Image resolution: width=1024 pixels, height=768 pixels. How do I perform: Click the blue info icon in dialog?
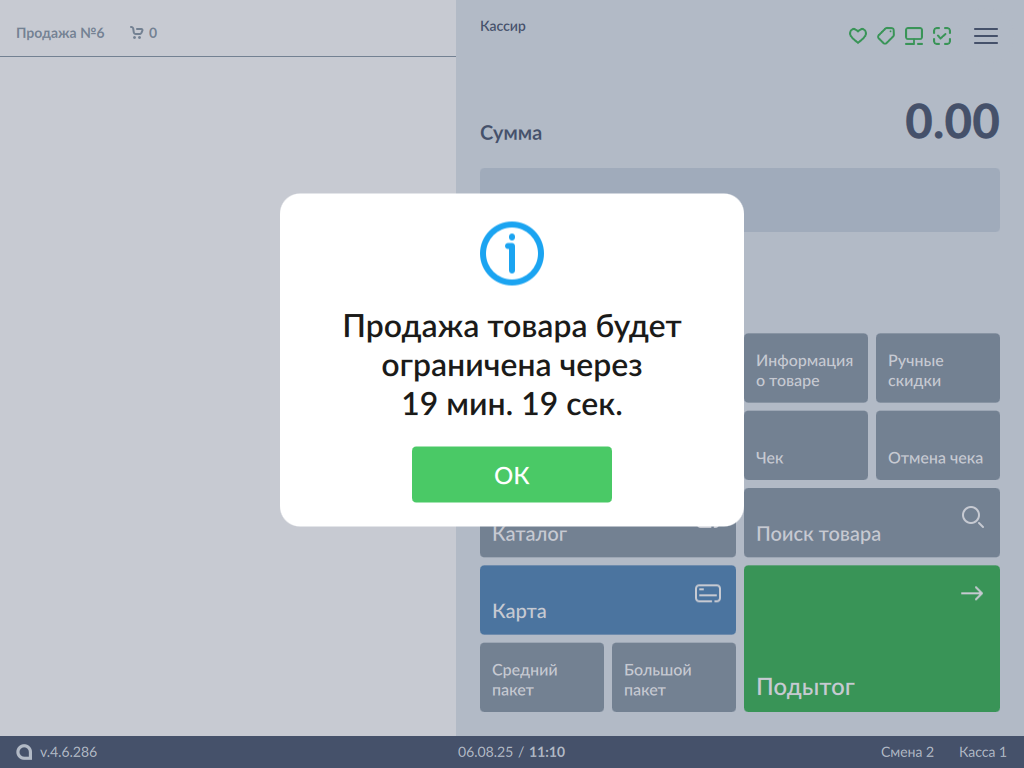pyautogui.click(x=512, y=254)
